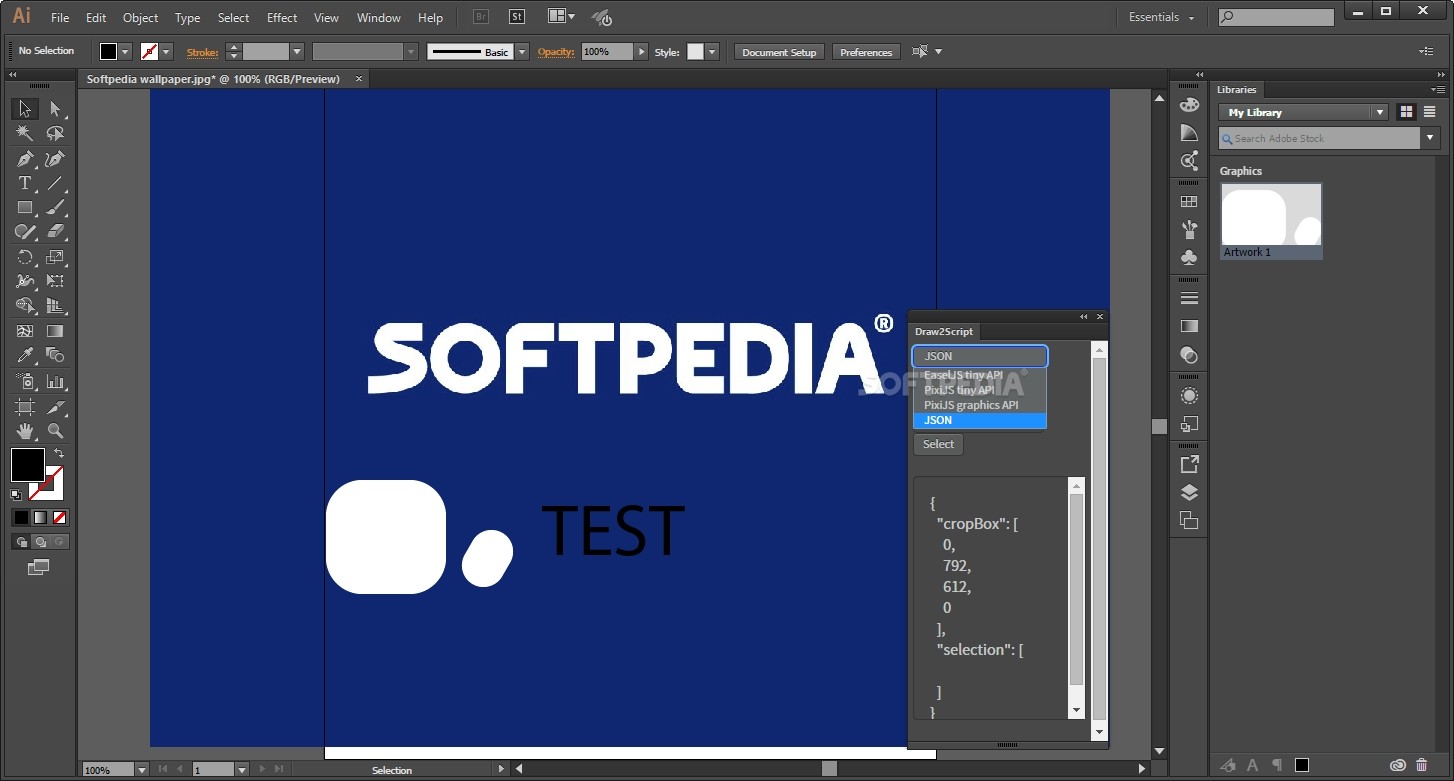Select the Lasso tool
This screenshot has height=781, width=1454.
pos(55,133)
